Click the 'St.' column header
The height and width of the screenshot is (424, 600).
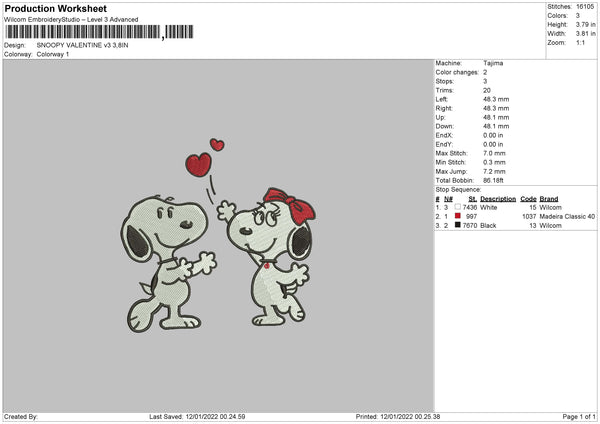coord(473,199)
